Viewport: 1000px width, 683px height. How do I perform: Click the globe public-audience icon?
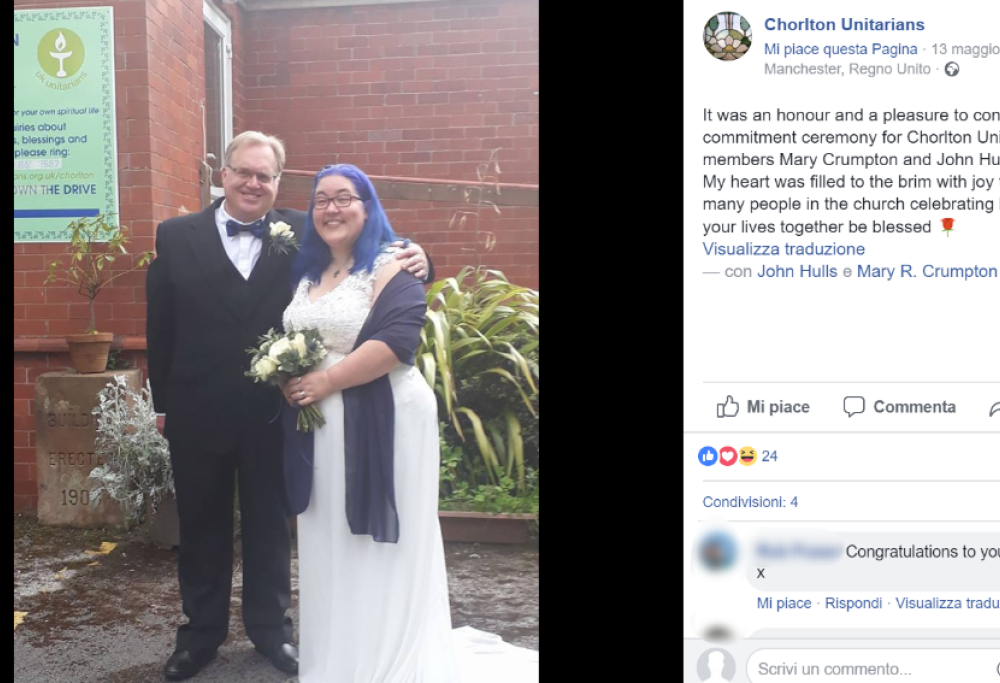[x=952, y=69]
